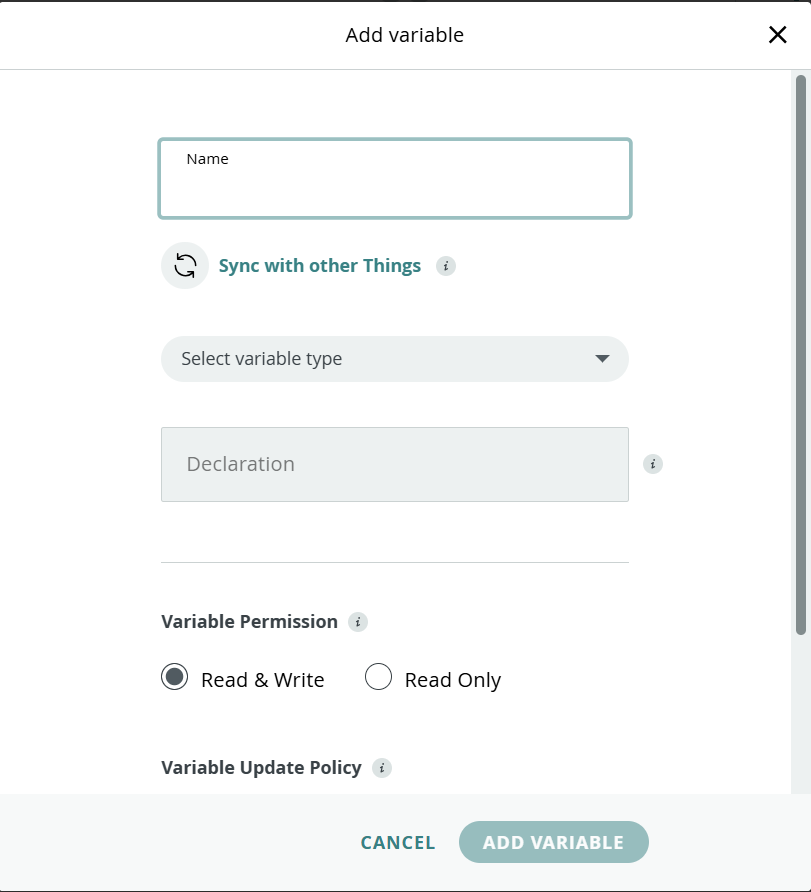Close the Add variable dialog
The image size is (811, 892).
[x=777, y=35]
